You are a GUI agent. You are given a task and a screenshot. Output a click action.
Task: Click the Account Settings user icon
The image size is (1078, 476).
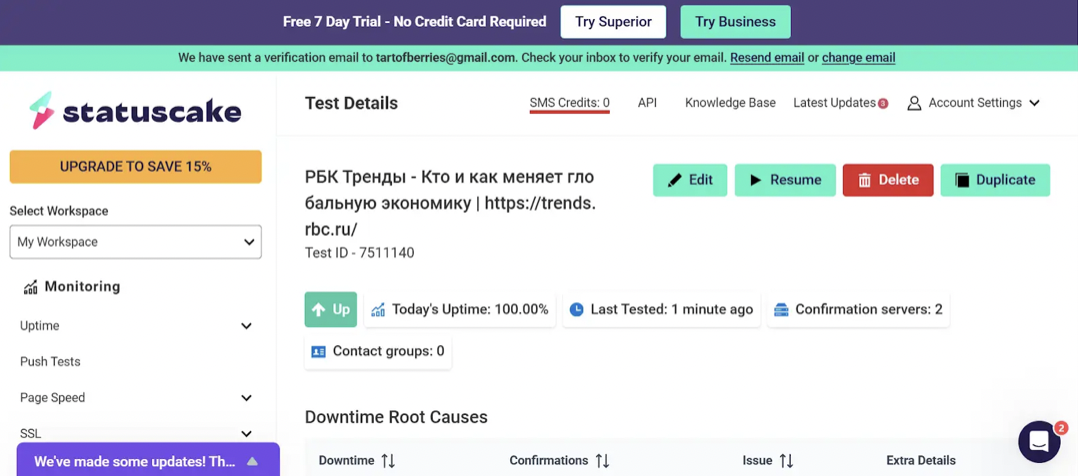click(914, 103)
